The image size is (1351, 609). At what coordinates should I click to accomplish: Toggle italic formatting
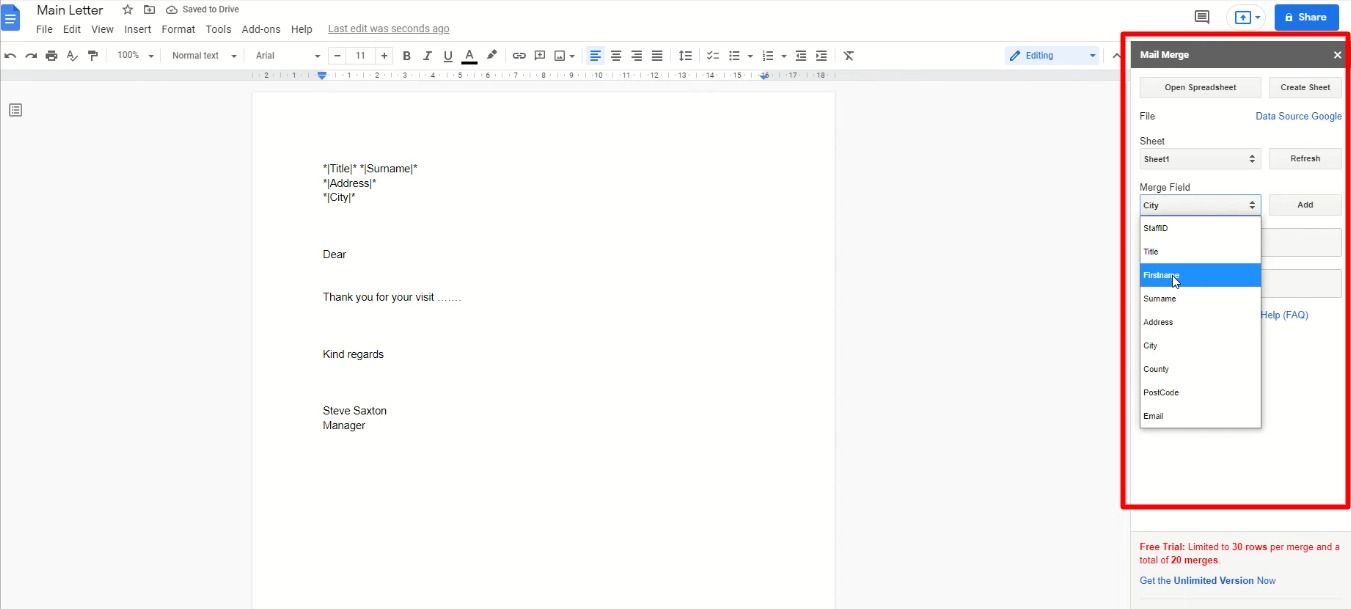427,55
